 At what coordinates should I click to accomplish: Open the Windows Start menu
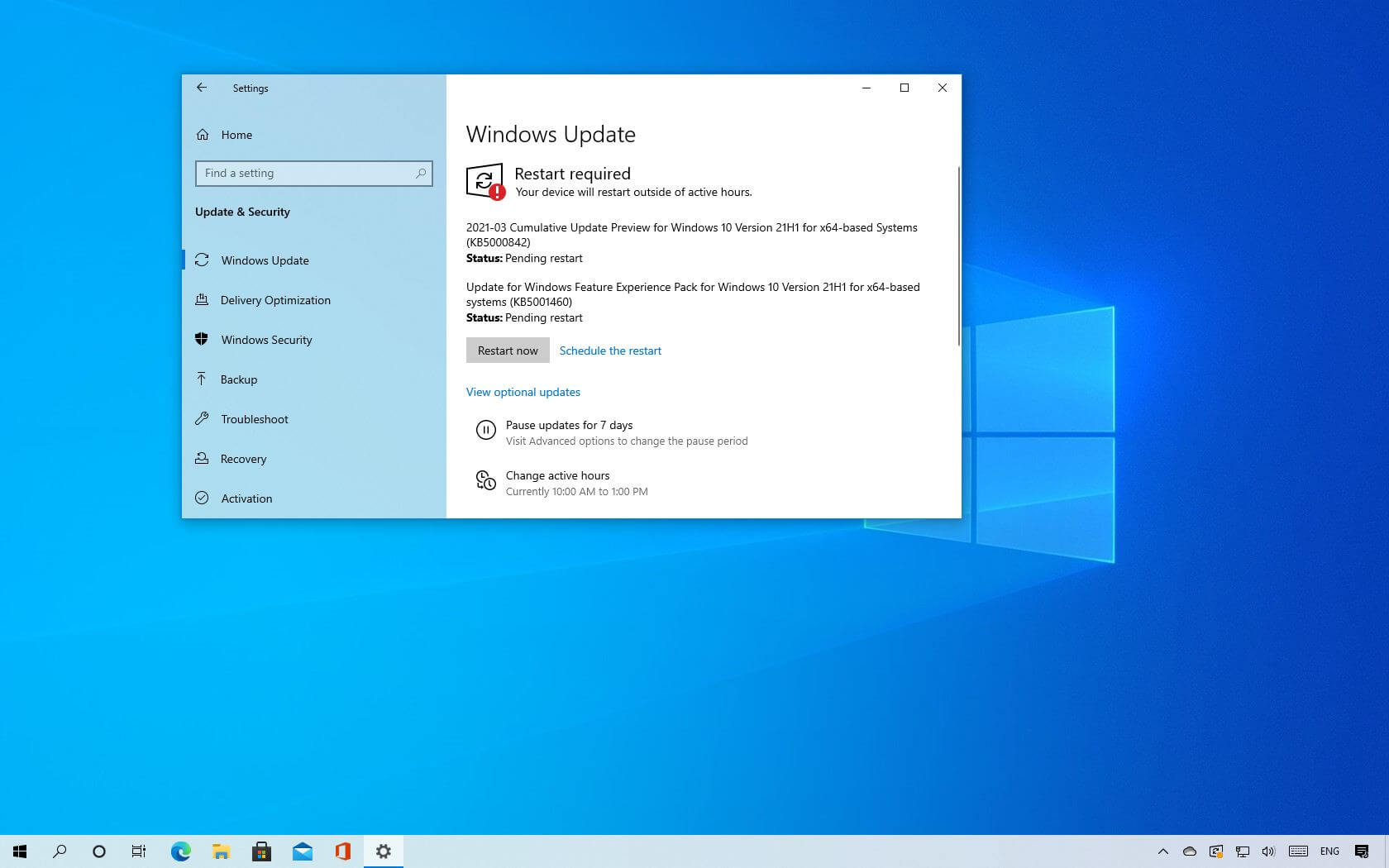click(x=20, y=851)
